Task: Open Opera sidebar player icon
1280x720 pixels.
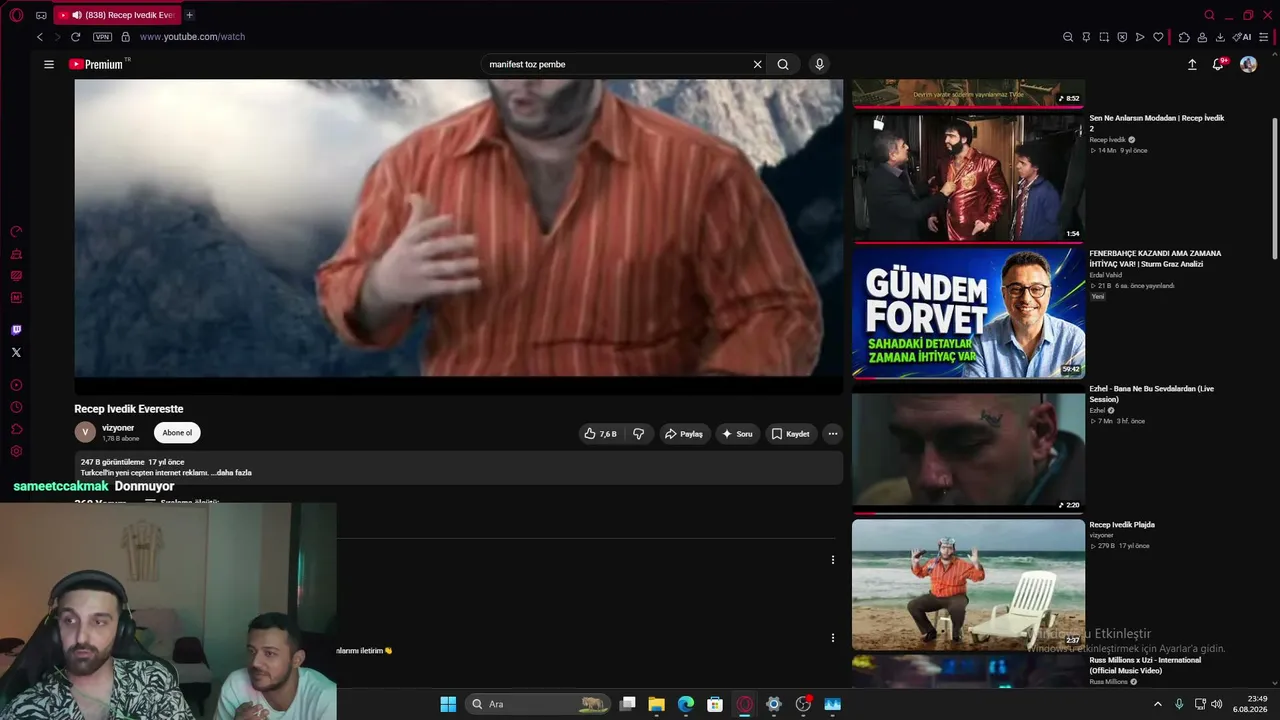Action: (16, 385)
